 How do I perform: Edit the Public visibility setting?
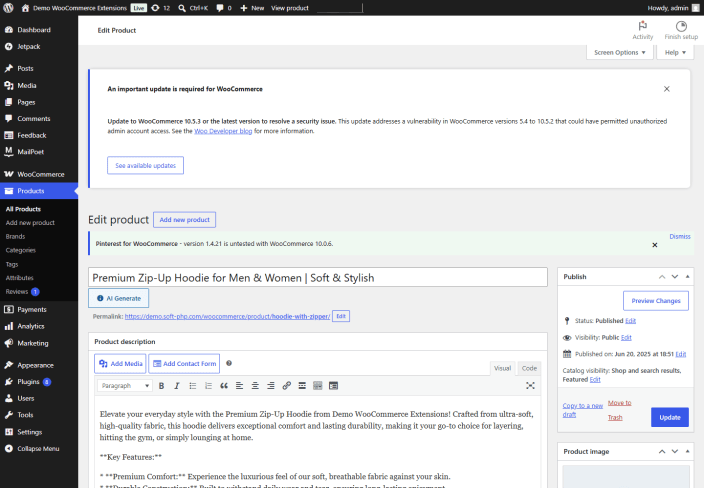coord(626,338)
